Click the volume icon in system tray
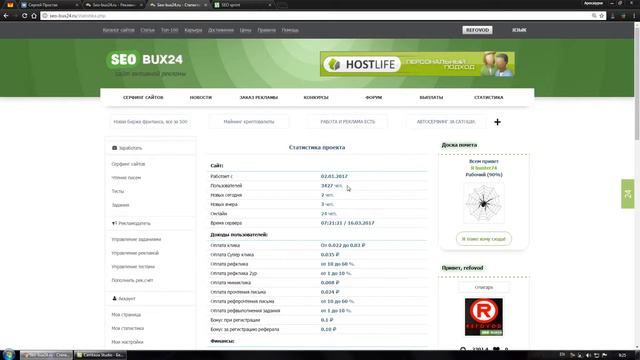Screen dimensions: 640x360 [588, 355]
